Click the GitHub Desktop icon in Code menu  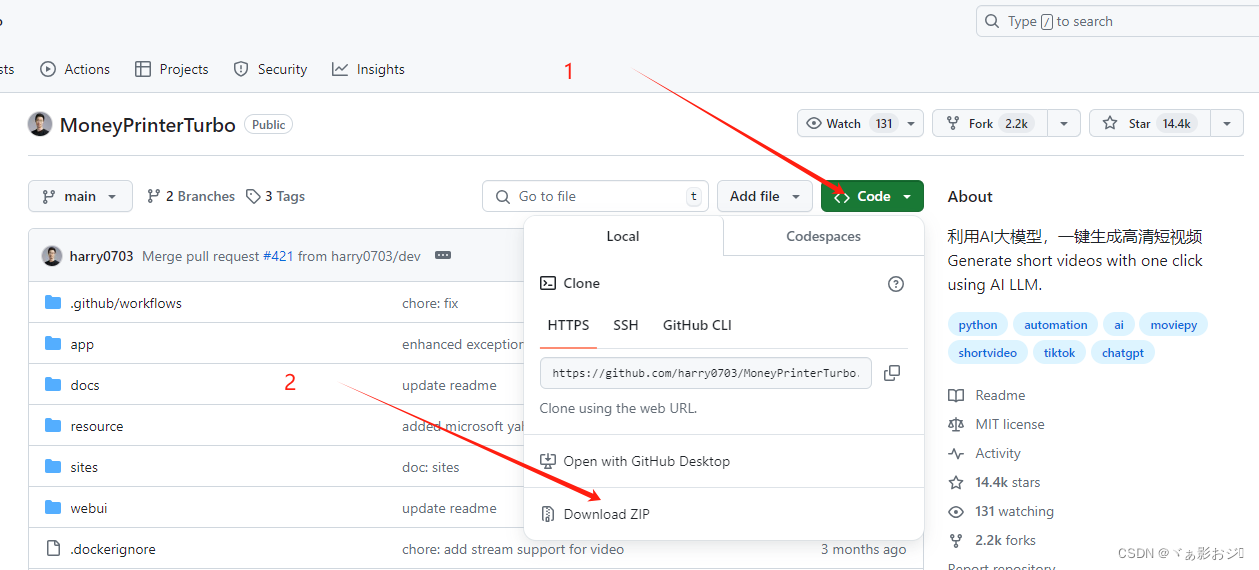coord(547,461)
